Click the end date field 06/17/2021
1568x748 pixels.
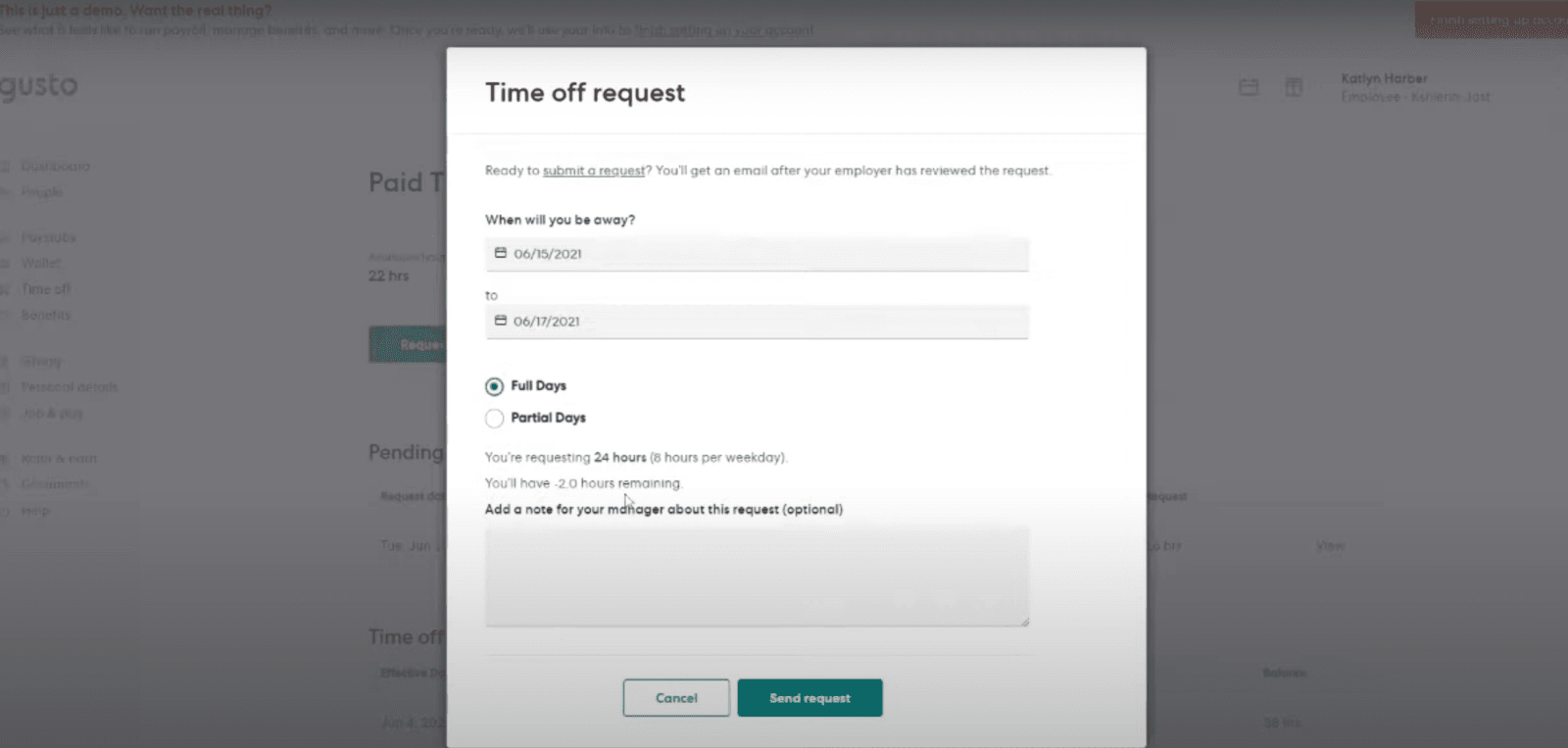click(x=757, y=322)
